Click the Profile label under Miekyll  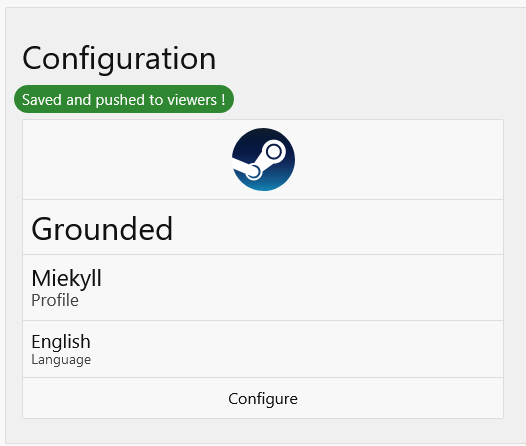(55, 300)
